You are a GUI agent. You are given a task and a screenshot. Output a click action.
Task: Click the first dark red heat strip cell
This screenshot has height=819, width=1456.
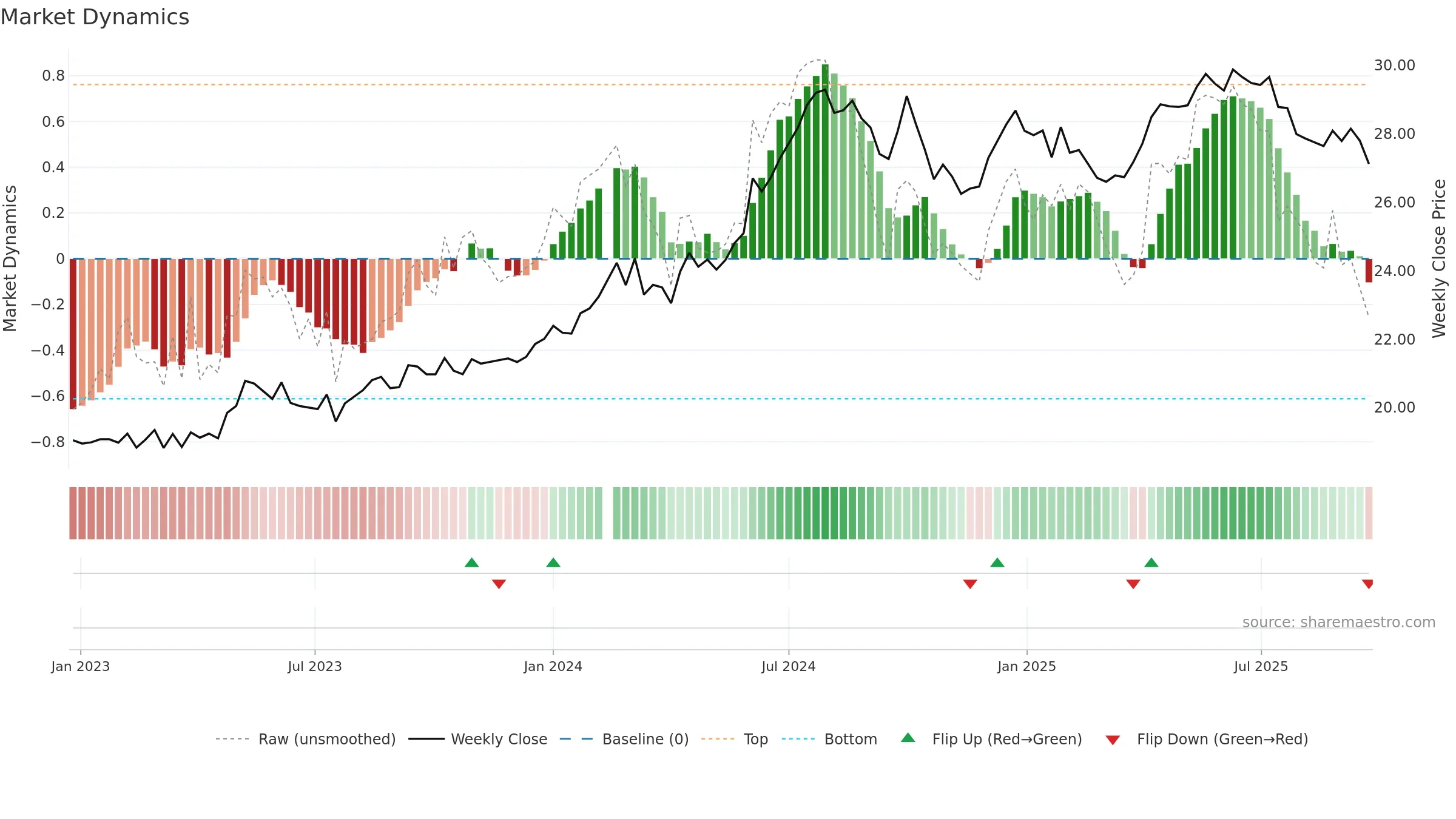pos(73,513)
